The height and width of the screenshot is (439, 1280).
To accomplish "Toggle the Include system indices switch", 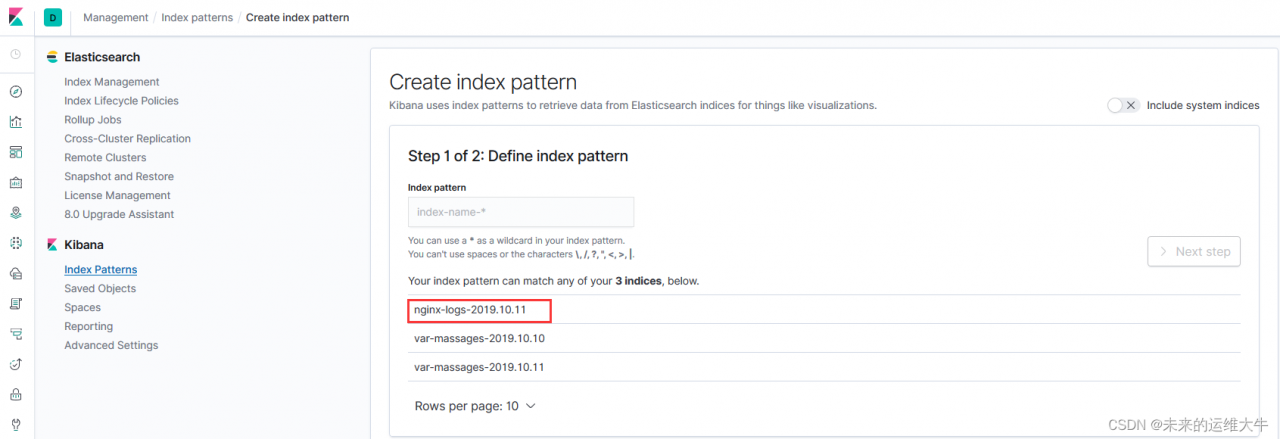I will (x=1123, y=105).
